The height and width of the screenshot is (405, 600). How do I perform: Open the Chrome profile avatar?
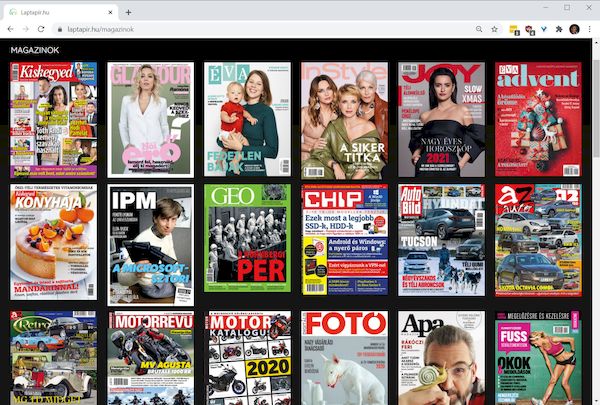(574, 29)
